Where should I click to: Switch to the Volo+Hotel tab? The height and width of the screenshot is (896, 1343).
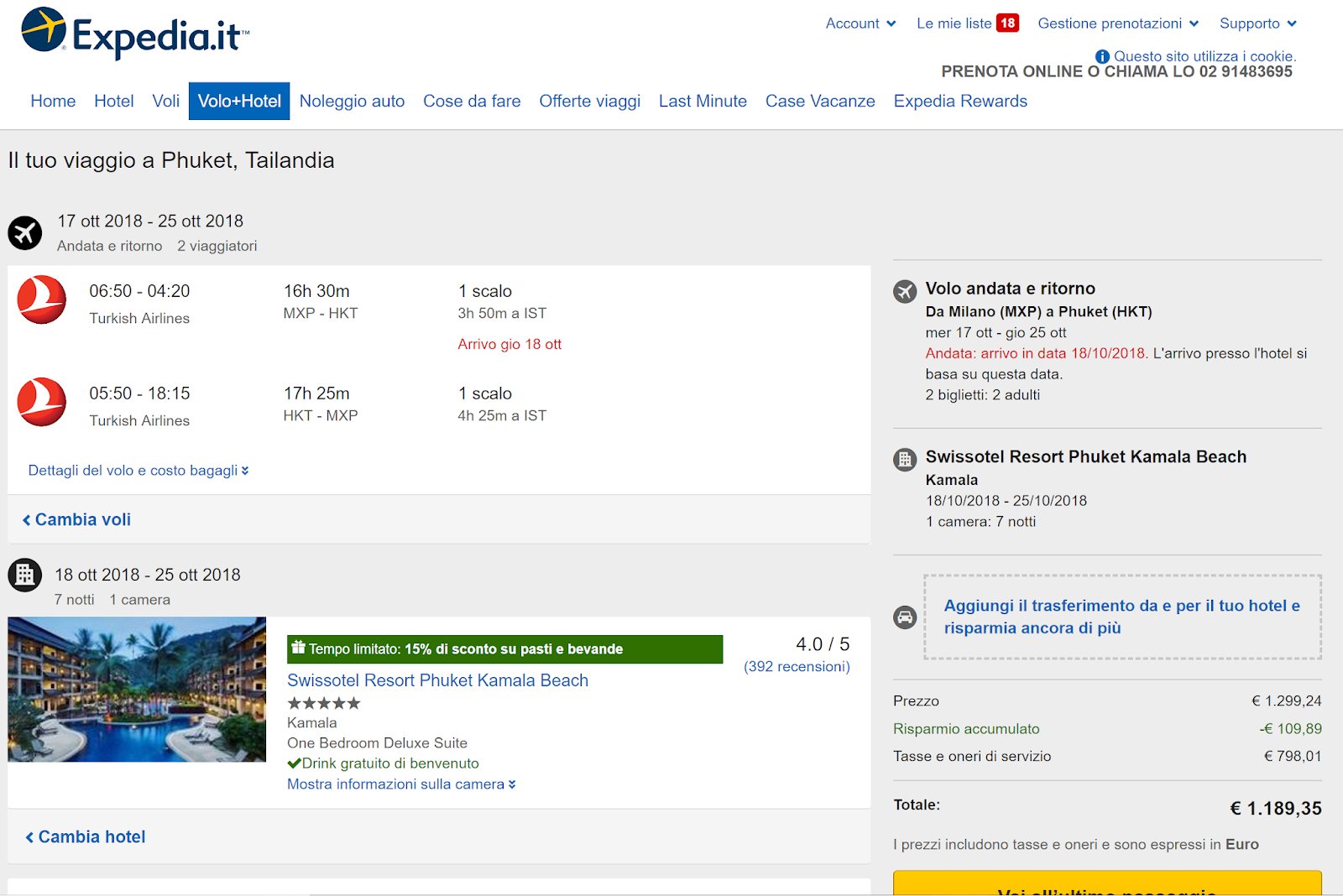tap(239, 102)
